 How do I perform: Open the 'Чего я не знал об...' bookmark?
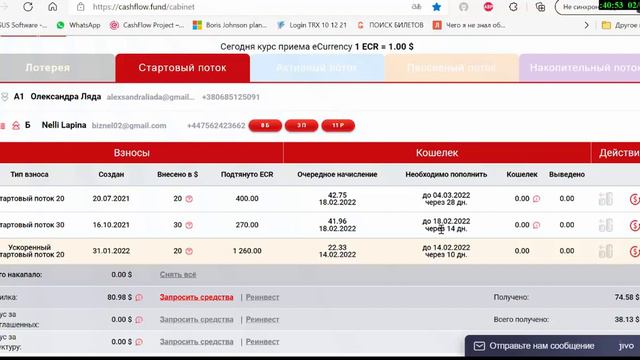point(469,25)
